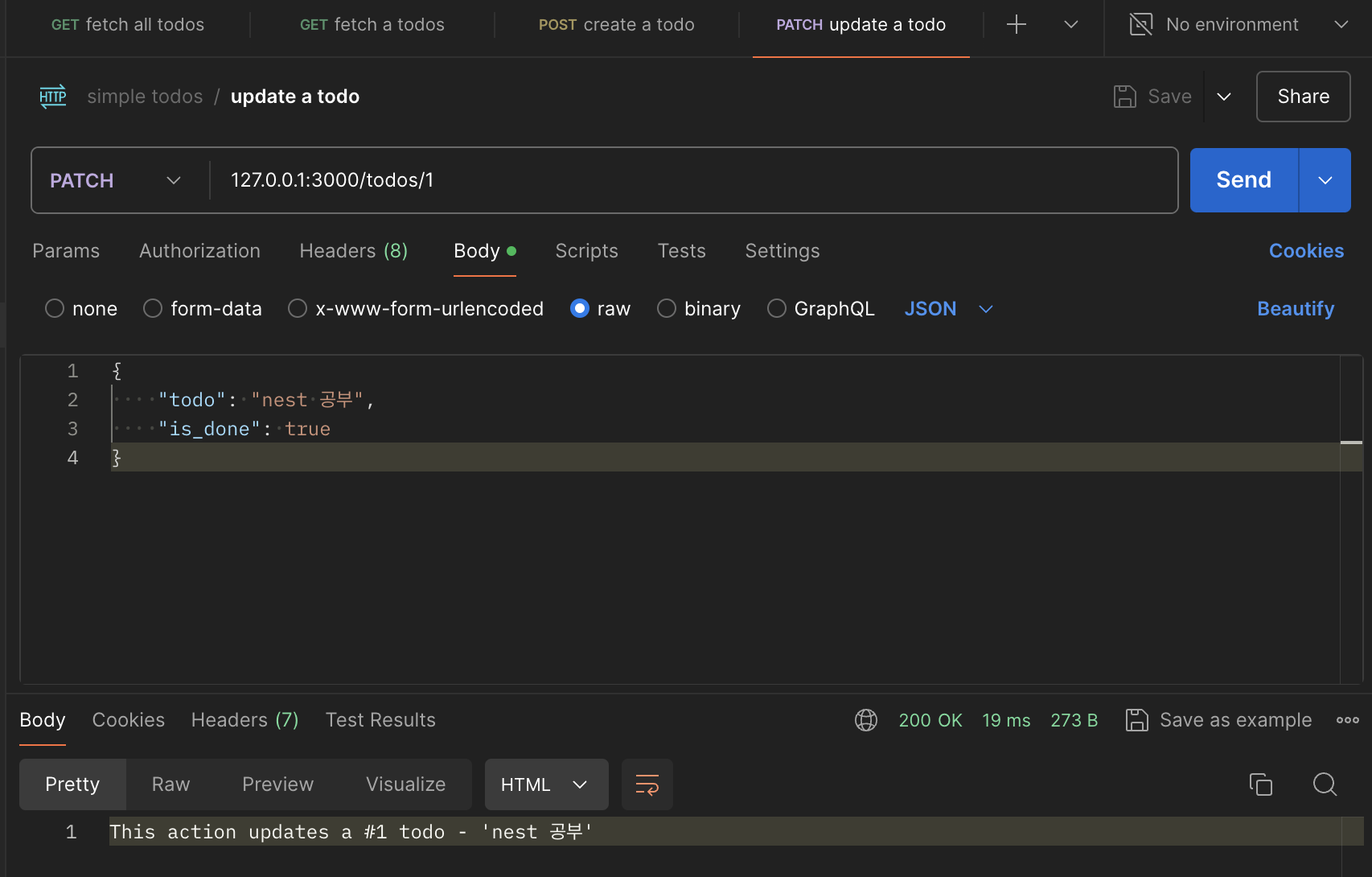Viewport: 1372px width, 877px height.
Task: Open the Headers (8) request tab
Action: [x=354, y=251]
